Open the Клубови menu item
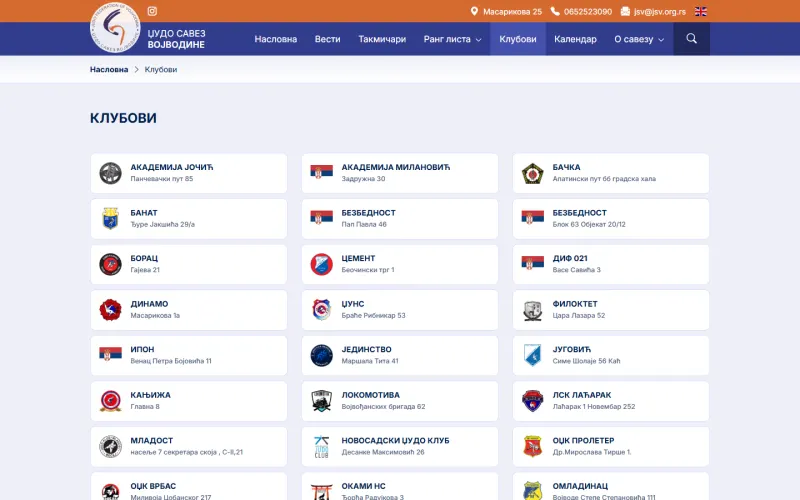This screenshot has height=500, width=800. pos(518,39)
